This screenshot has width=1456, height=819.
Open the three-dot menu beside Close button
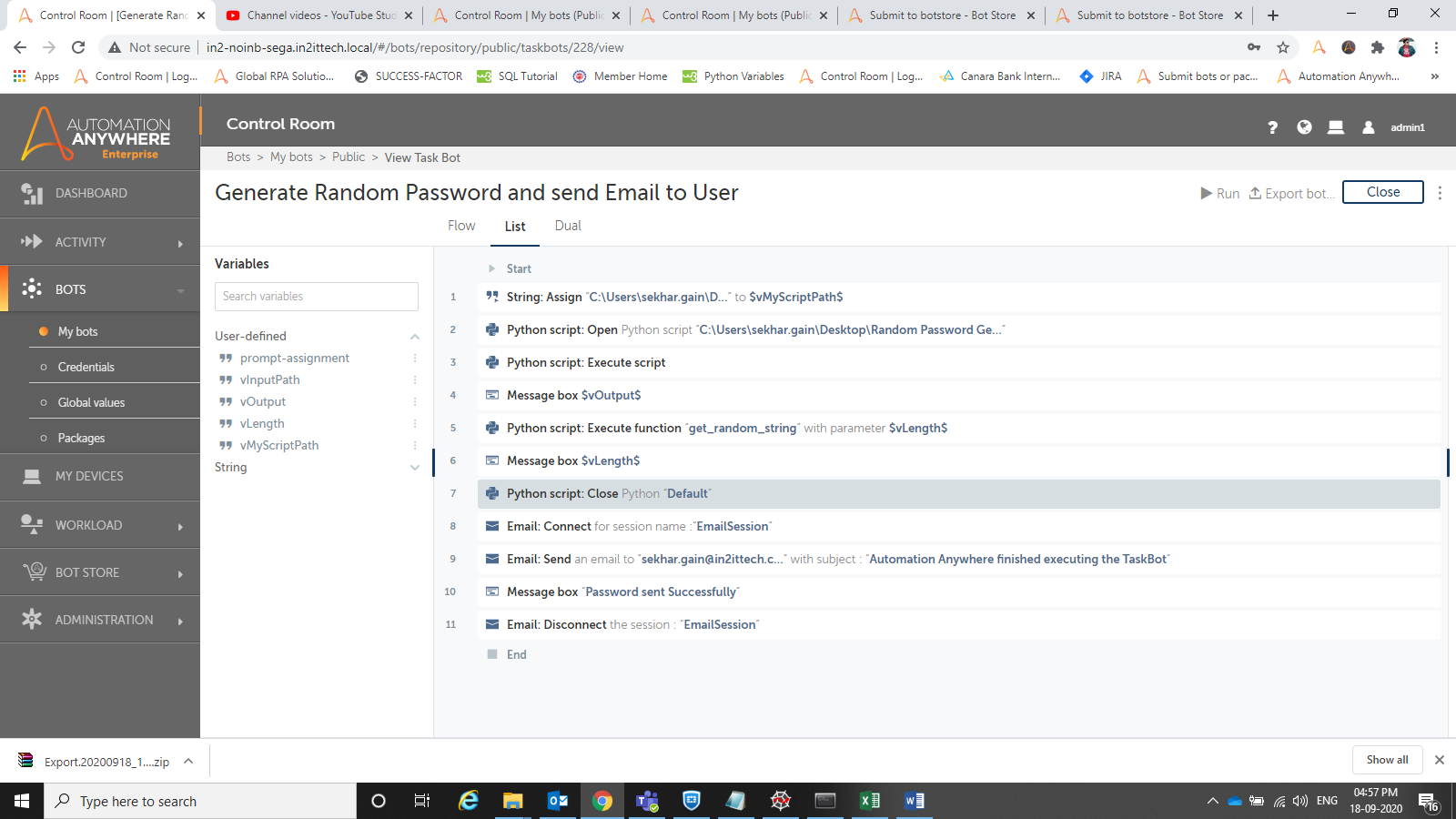click(1440, 193)
